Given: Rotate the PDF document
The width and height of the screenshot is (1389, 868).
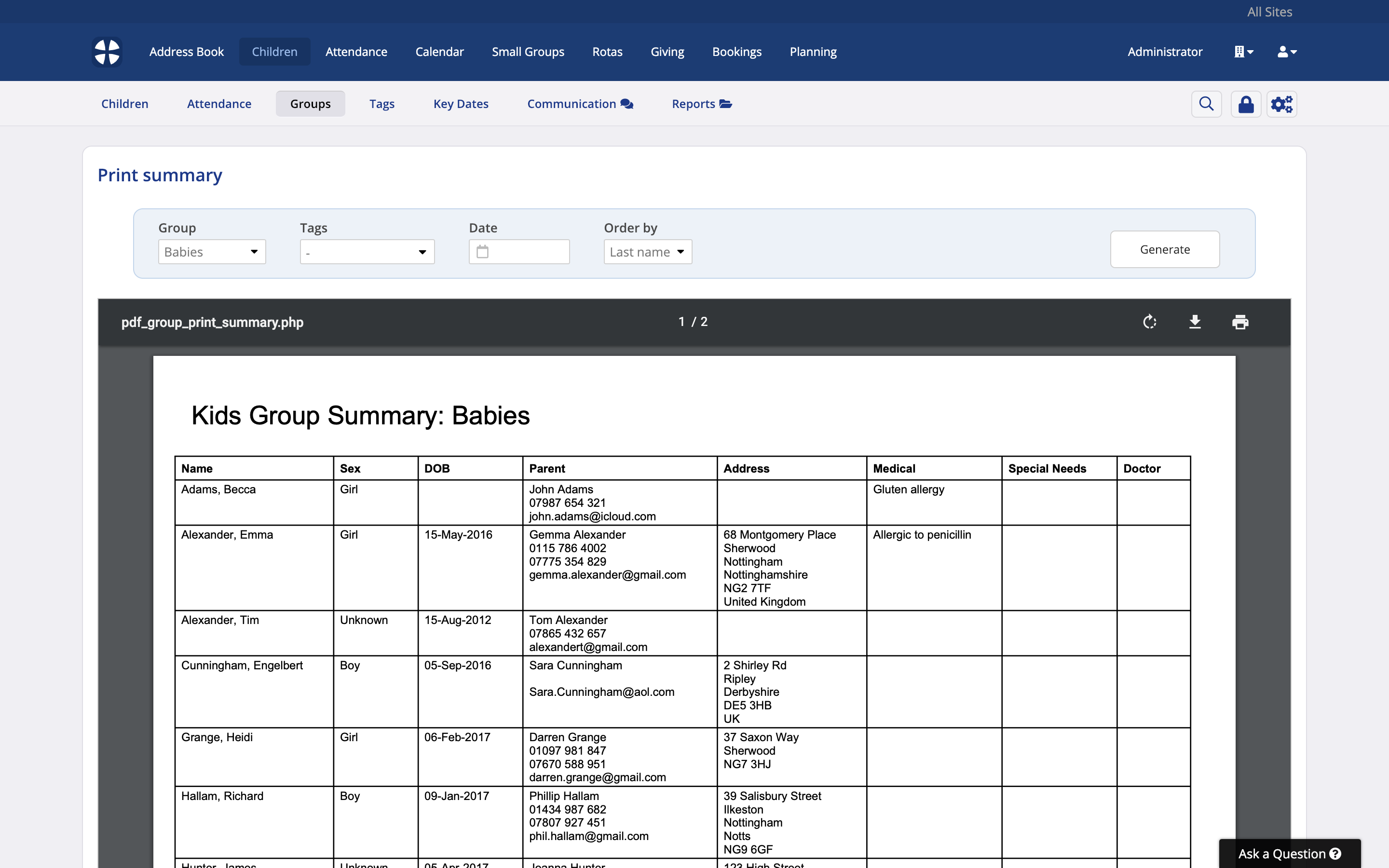Looking at the screenshot, I should pos(1149,322).
